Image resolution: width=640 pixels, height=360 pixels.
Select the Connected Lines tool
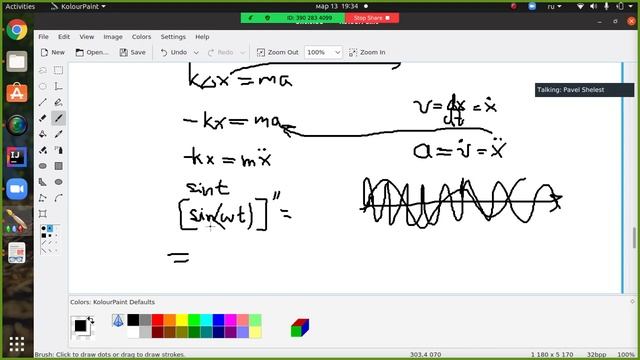pos(43,198)
